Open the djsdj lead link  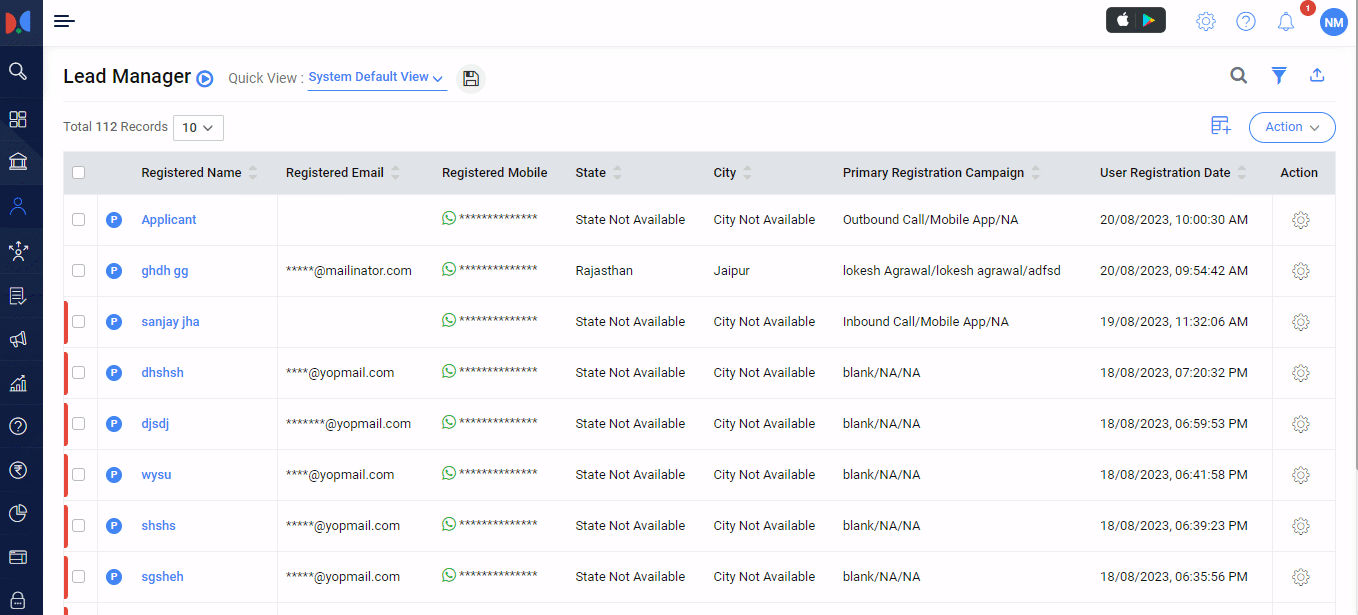click(155, 424)
